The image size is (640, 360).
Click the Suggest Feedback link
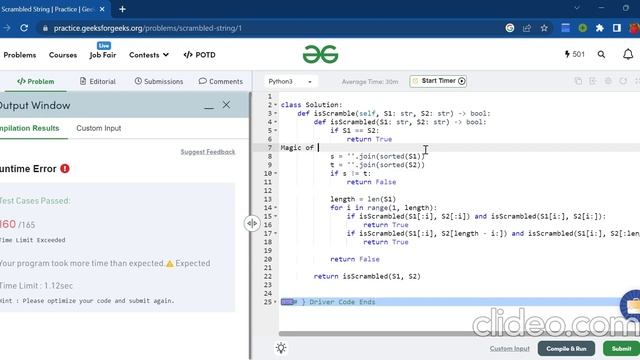tap(208, 152)
